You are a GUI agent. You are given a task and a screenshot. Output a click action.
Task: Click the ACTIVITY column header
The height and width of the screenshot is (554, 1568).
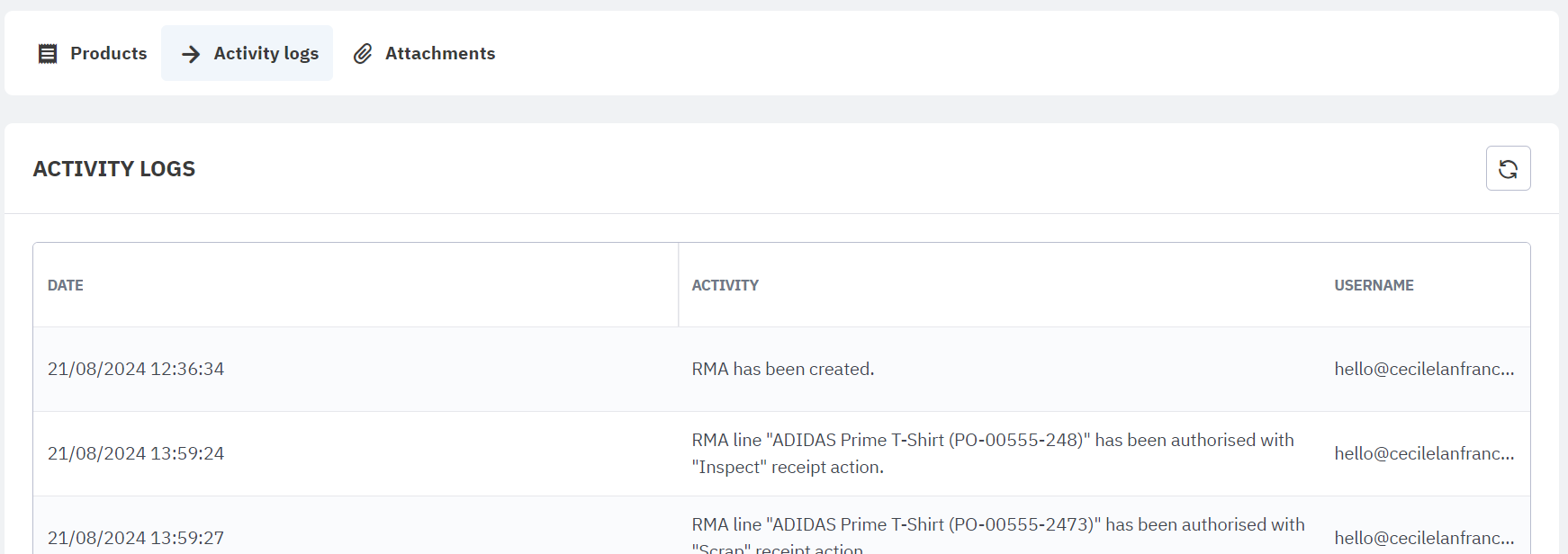click(x=725, y=285)
